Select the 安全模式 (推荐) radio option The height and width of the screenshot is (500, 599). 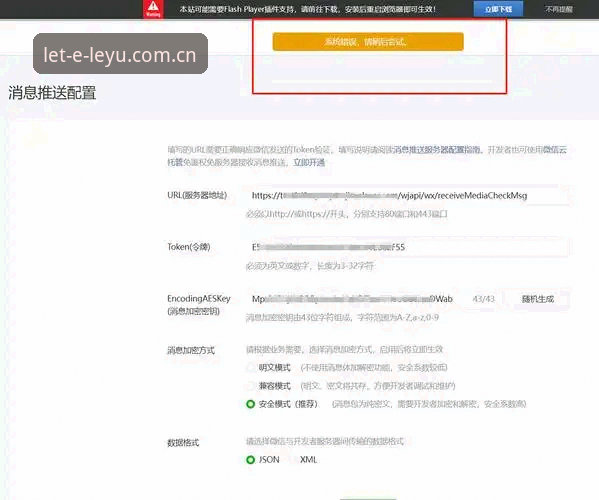click(251, 404)
